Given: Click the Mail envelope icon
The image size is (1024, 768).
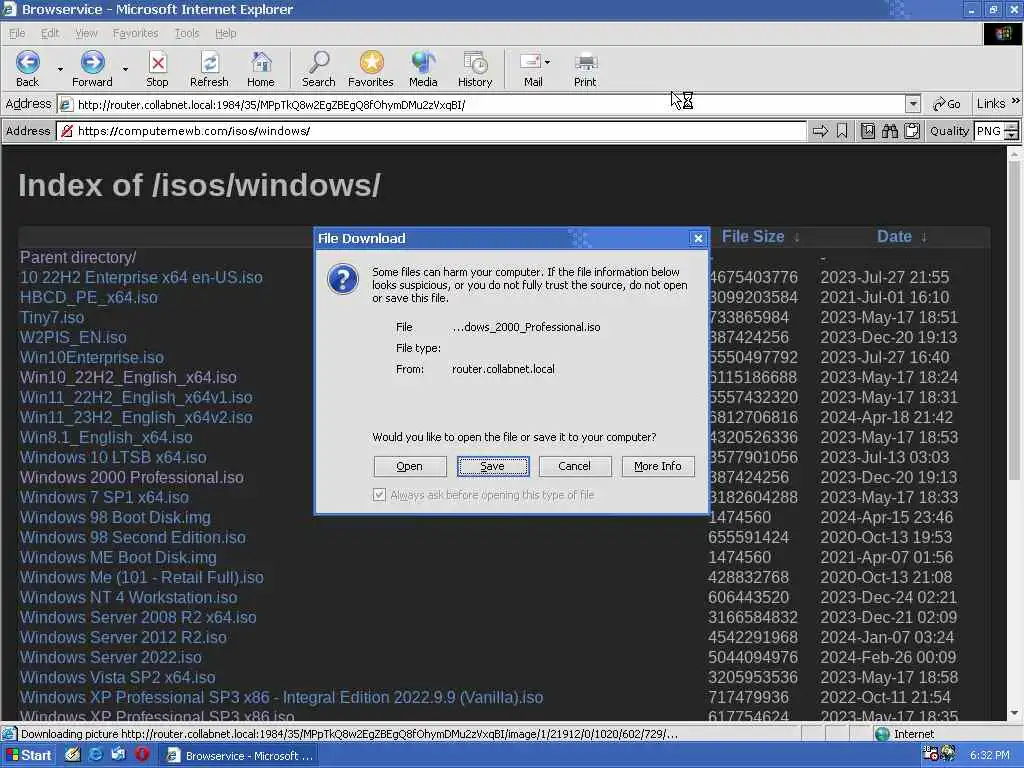Looking at the screenshot, I should (x=530, y=62).
